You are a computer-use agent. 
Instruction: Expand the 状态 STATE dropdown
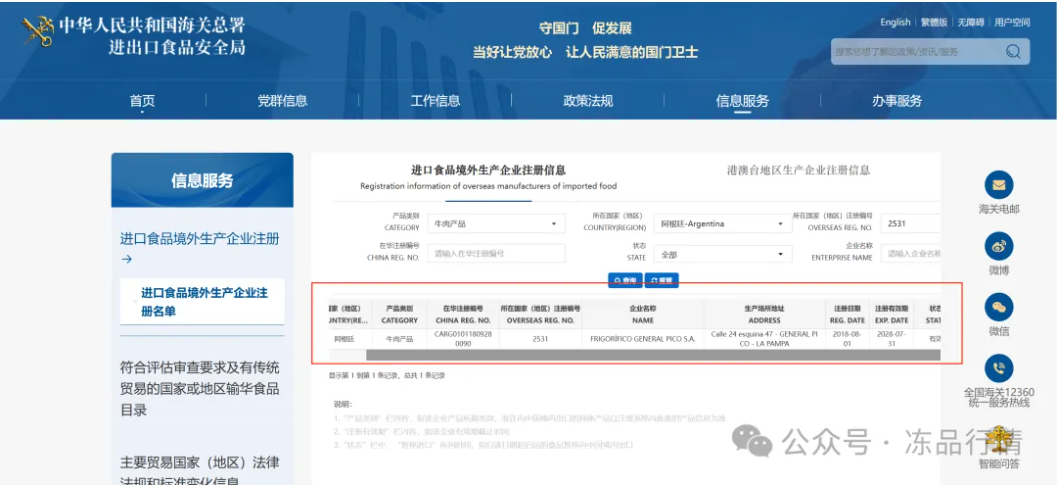721,255
